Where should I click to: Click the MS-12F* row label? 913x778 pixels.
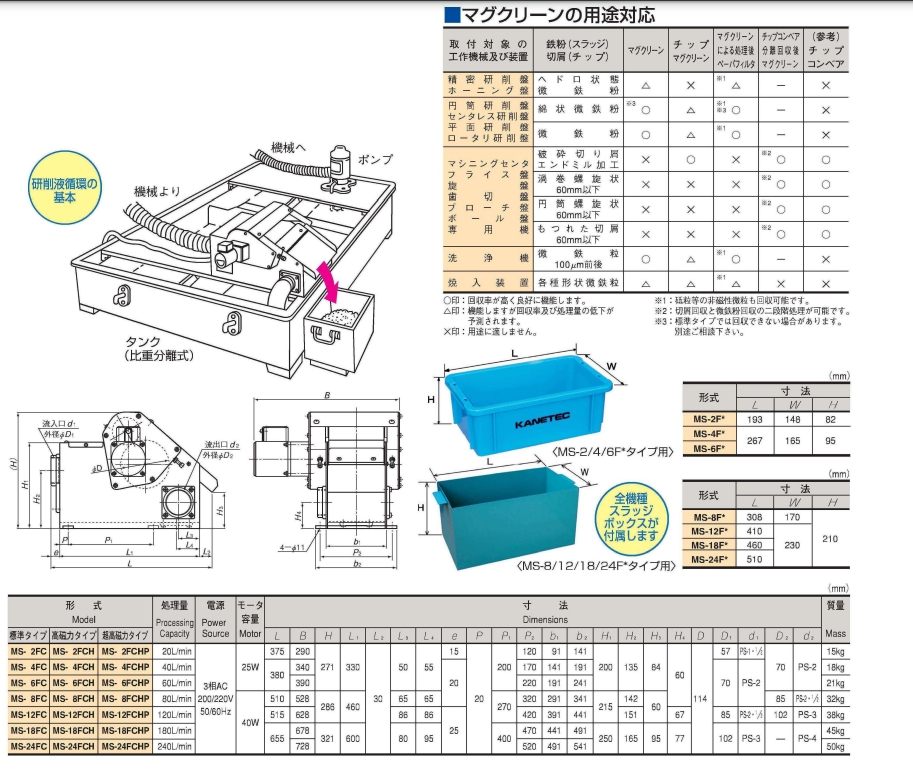709,531
